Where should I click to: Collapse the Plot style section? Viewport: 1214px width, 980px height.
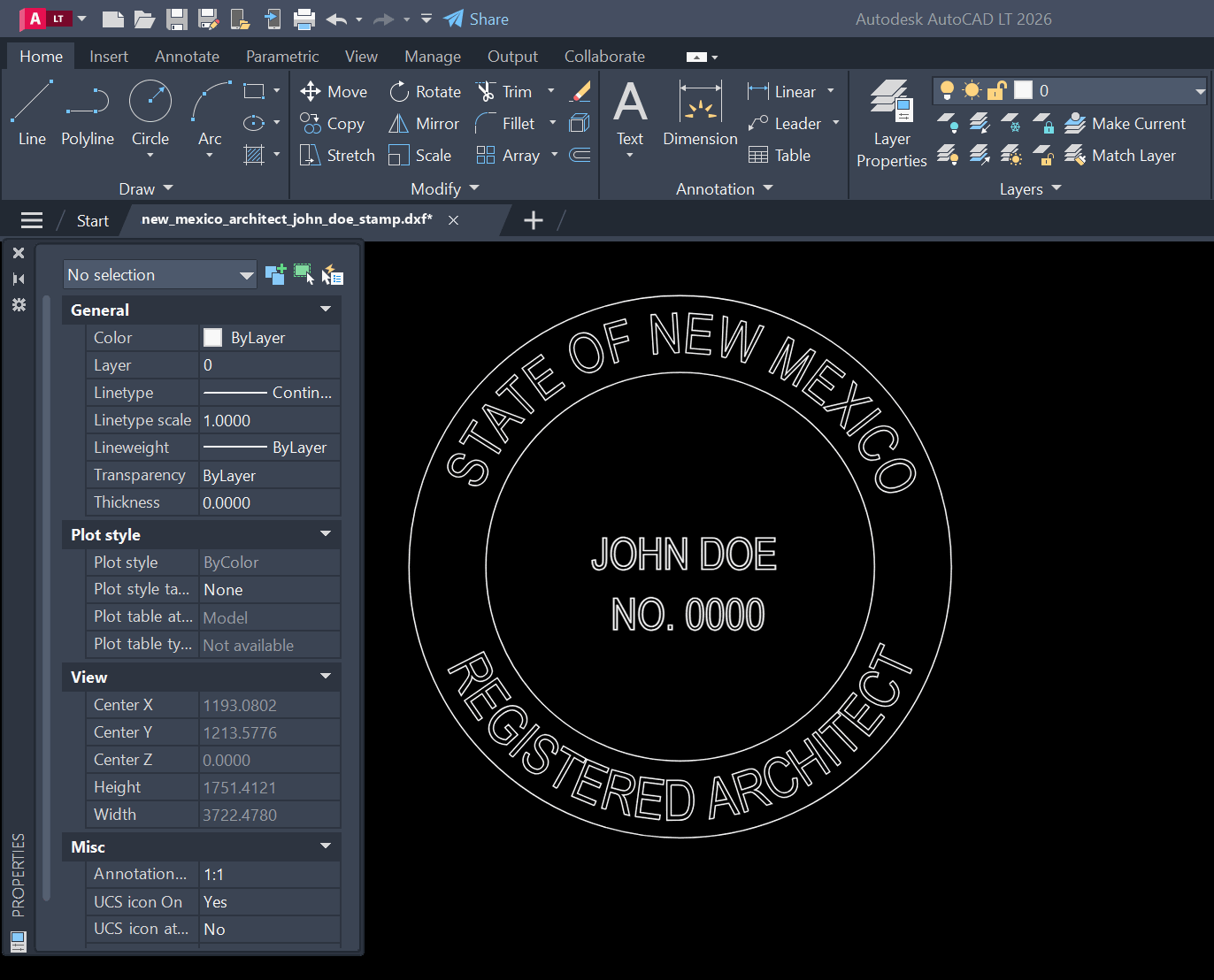point(326,534)
